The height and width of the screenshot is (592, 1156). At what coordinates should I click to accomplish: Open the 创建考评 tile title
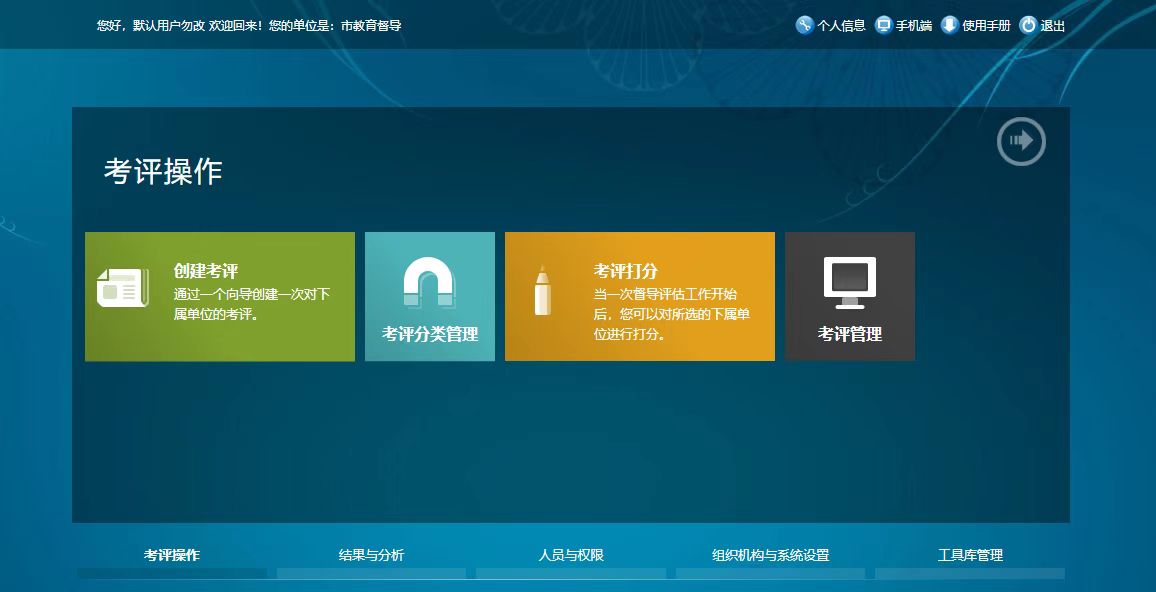point(206,271)
